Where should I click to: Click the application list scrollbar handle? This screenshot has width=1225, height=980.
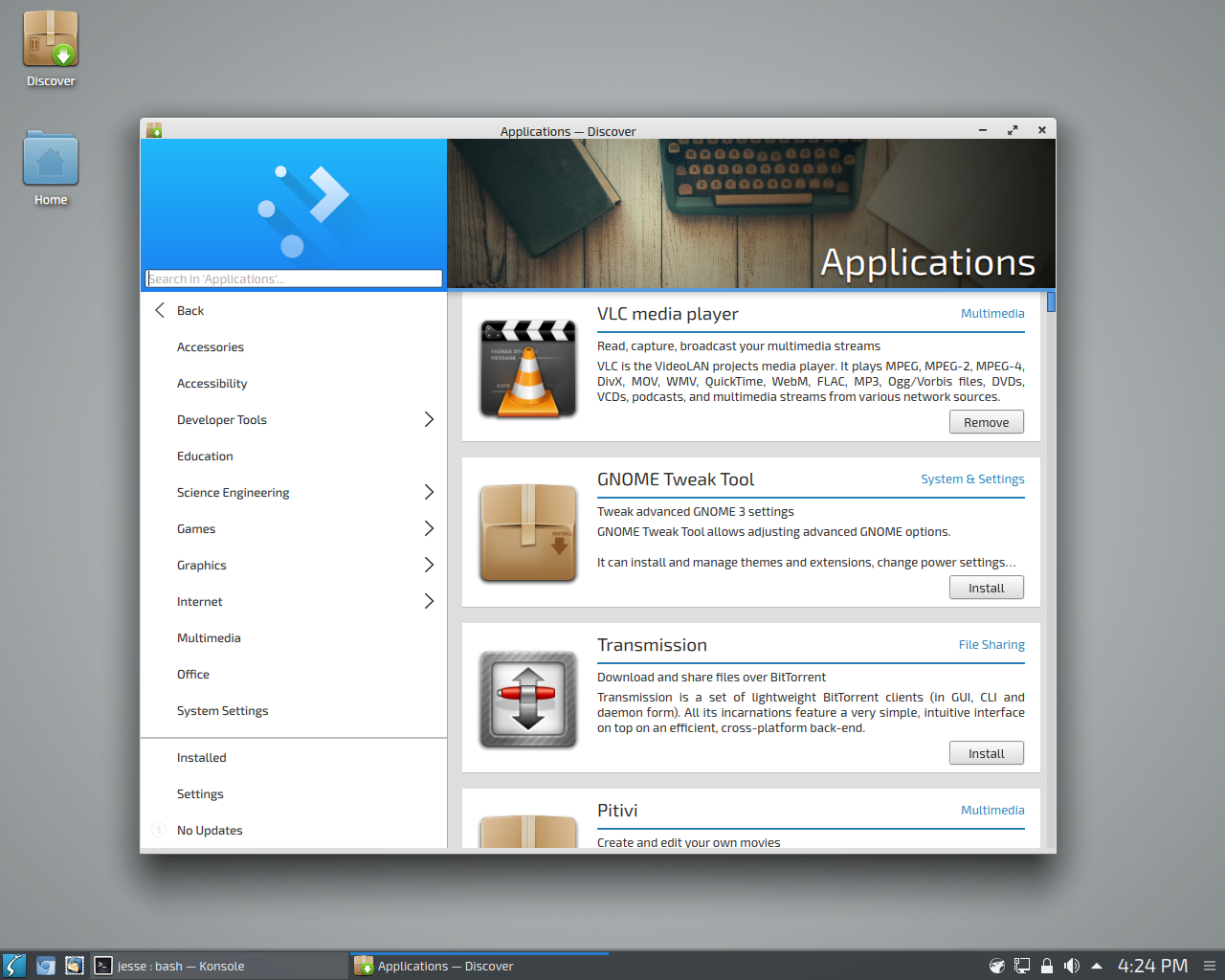tap(1051, 301)
